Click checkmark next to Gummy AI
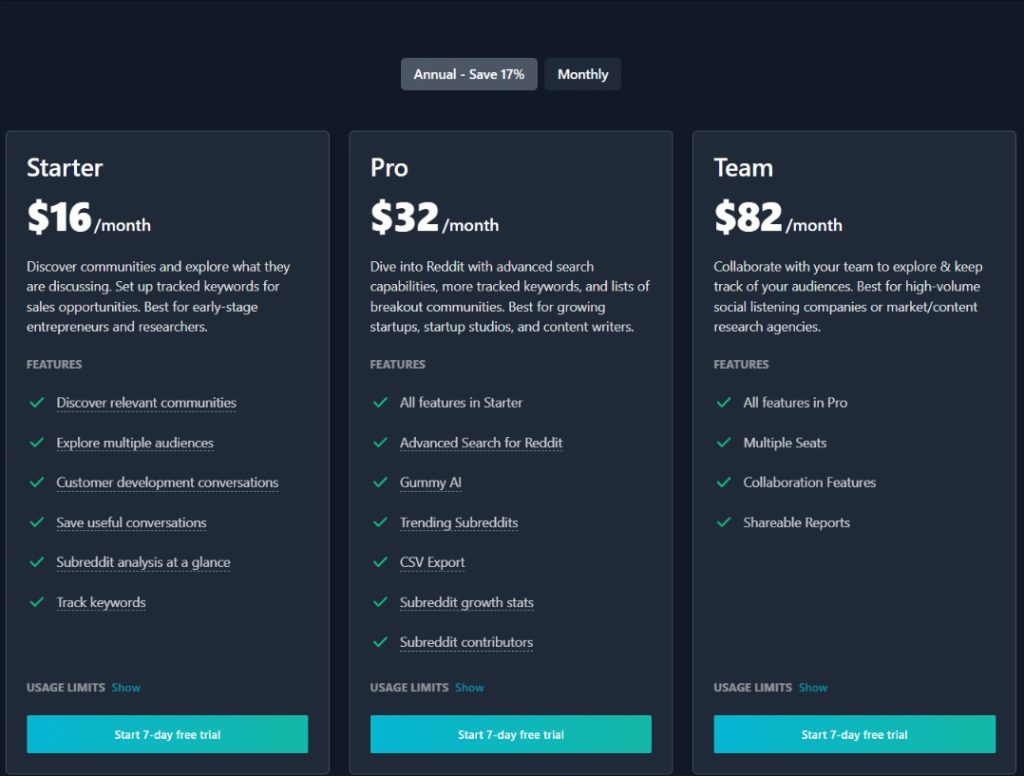 click(x=380, y=482)
